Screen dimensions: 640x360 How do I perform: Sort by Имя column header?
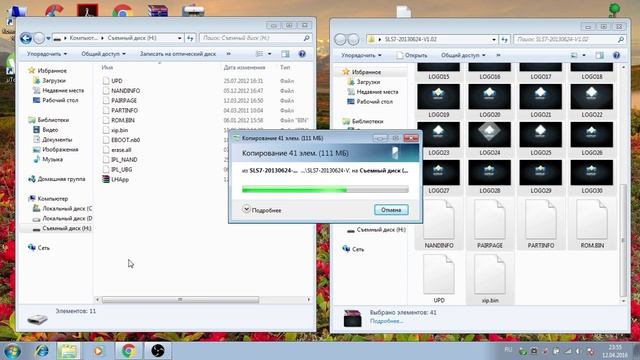point(107,67)
